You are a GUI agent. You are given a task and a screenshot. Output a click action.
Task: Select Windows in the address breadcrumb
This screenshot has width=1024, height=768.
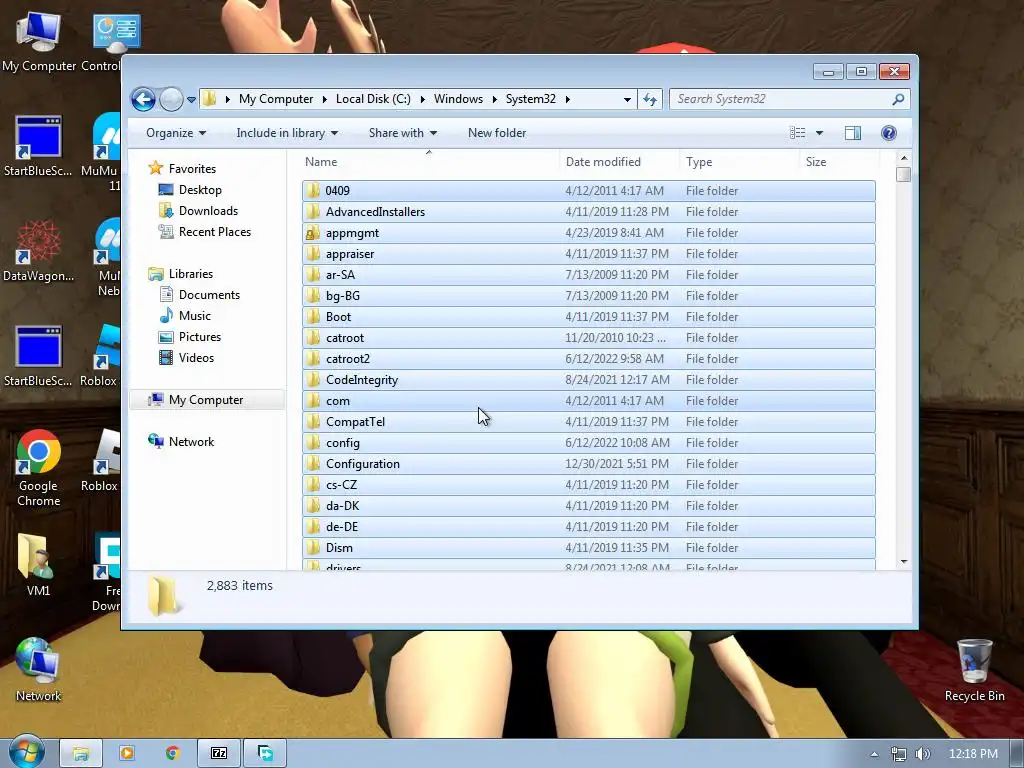[x=458, y=99]
